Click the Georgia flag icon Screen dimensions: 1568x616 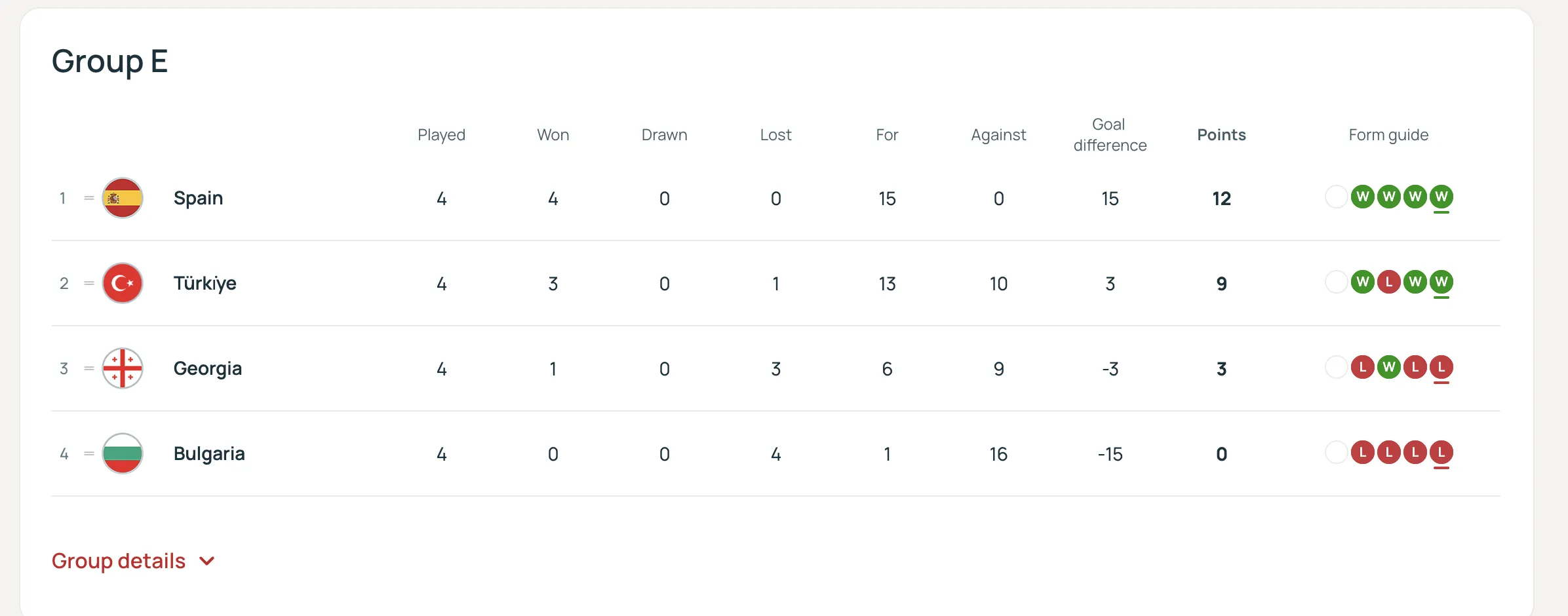[x=123, y=368]
